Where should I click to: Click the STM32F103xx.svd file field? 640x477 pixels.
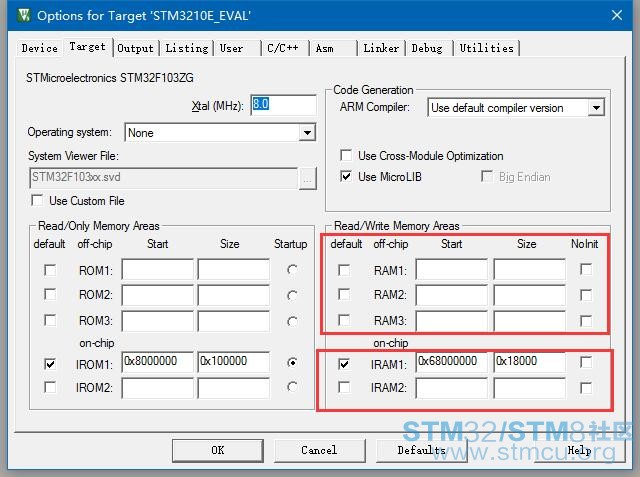[x=163, y=177]
